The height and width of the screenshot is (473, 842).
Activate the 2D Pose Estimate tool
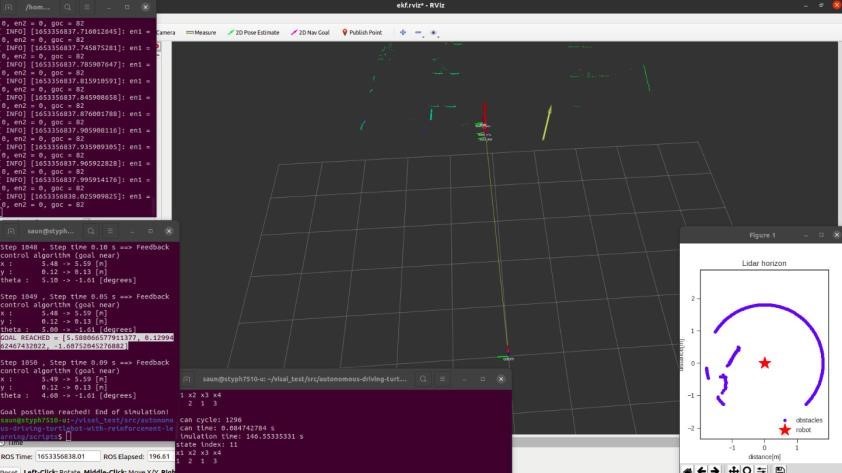pos(254,32)
